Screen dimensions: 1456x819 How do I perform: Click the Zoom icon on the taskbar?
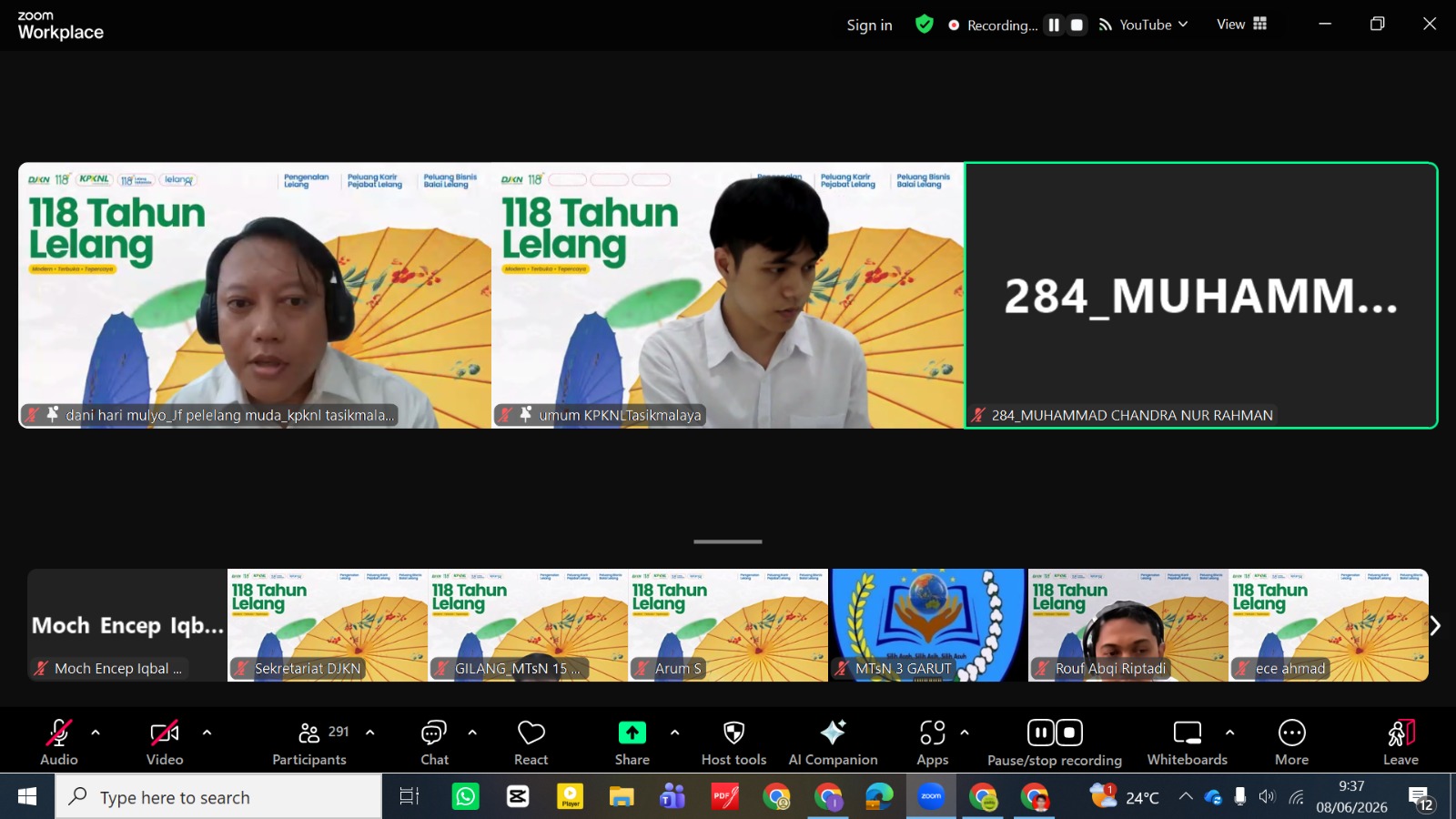tap(931, 797)
